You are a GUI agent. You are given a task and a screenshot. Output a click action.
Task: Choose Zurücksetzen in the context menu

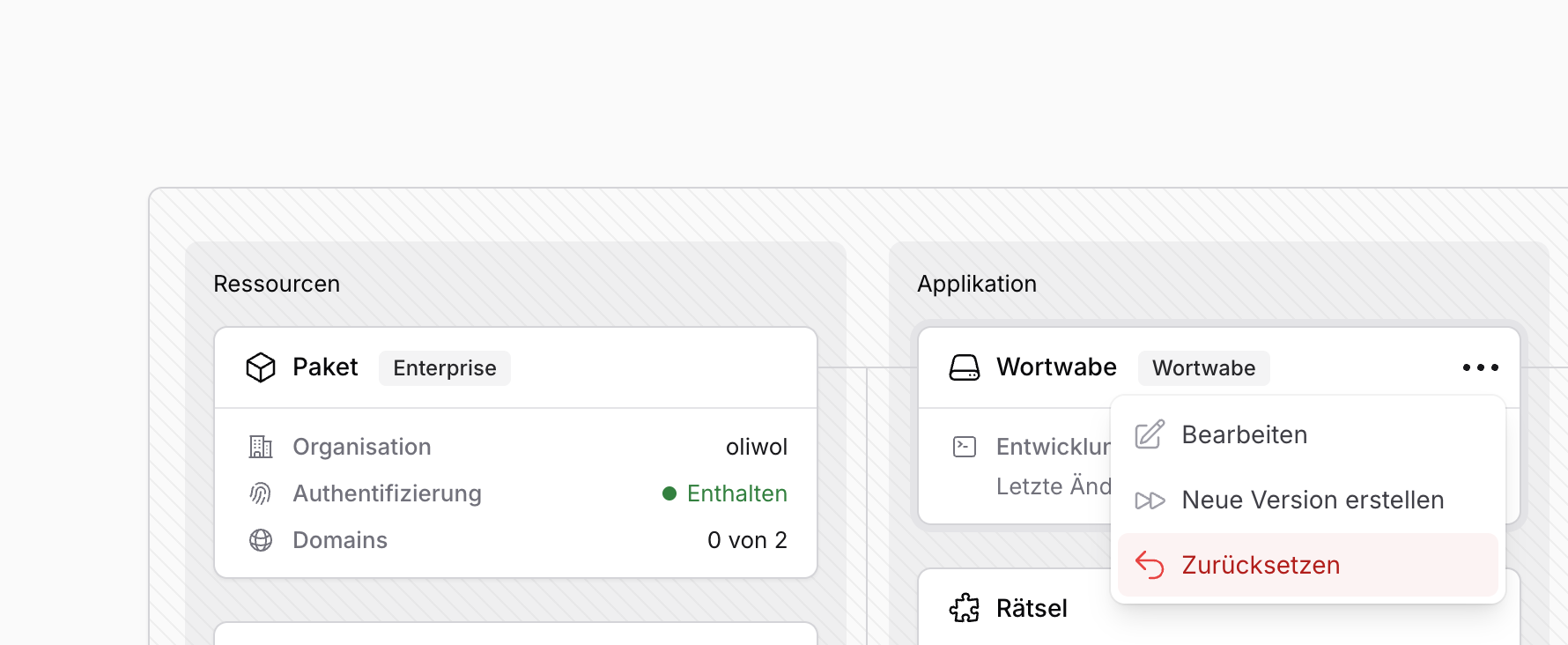[x=1261, y=565]
